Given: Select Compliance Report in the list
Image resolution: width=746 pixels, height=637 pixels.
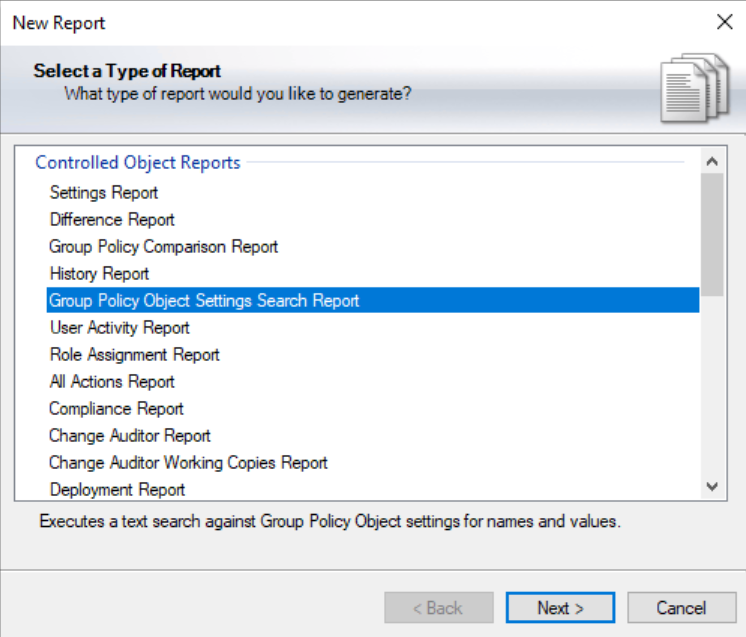Looking at the screenshot, I should point(117,409).
